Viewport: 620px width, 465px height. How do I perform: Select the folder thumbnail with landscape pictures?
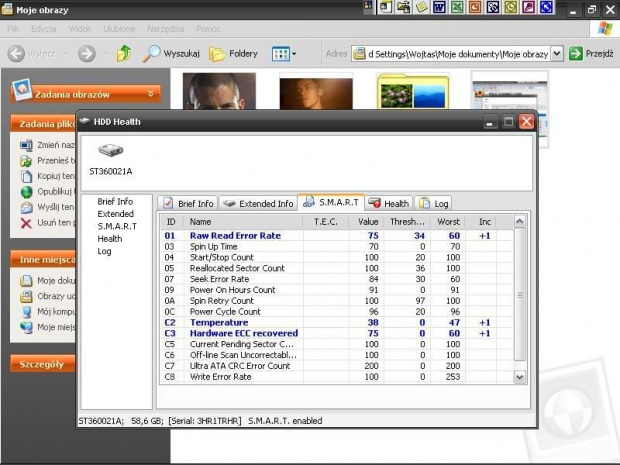click(x=413, y=91)
